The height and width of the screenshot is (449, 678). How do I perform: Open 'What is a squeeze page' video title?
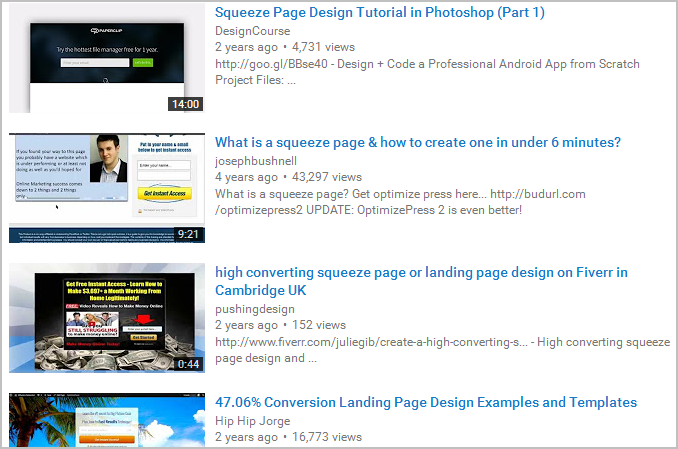[418, 142]
